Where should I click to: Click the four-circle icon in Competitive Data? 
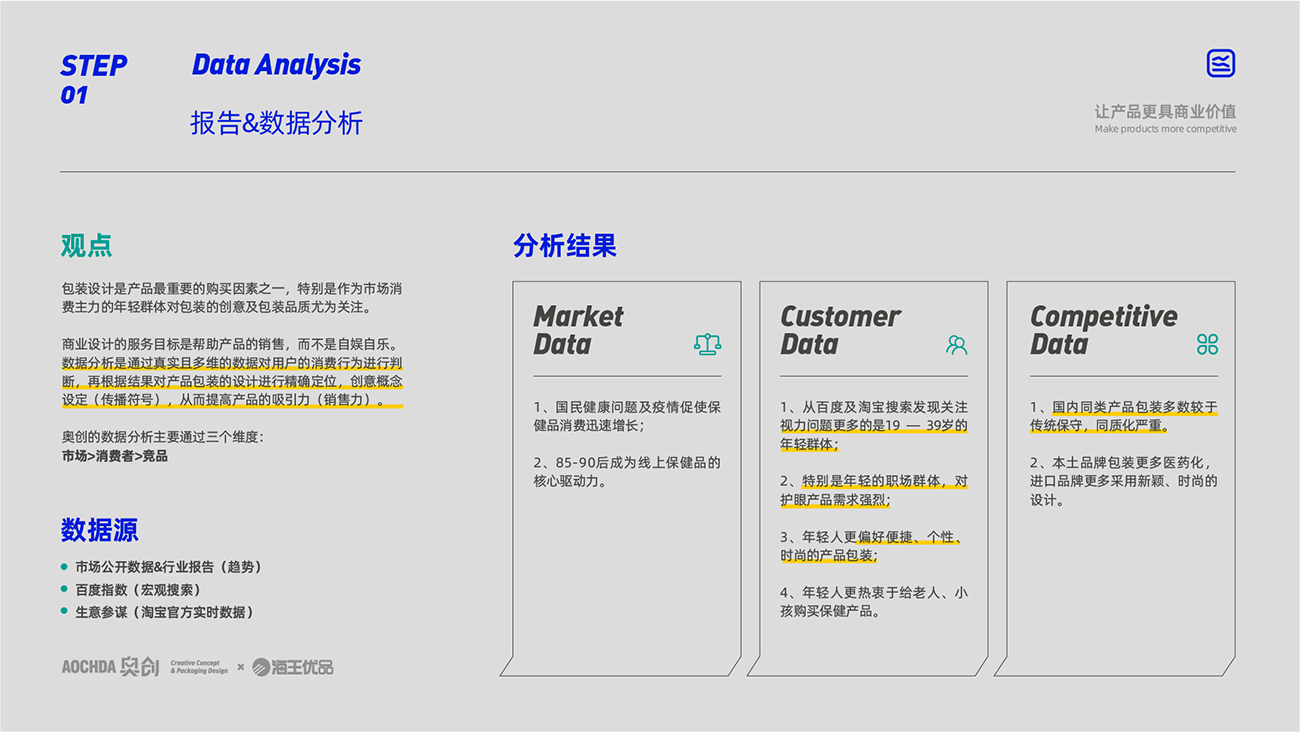point(1207,345)
